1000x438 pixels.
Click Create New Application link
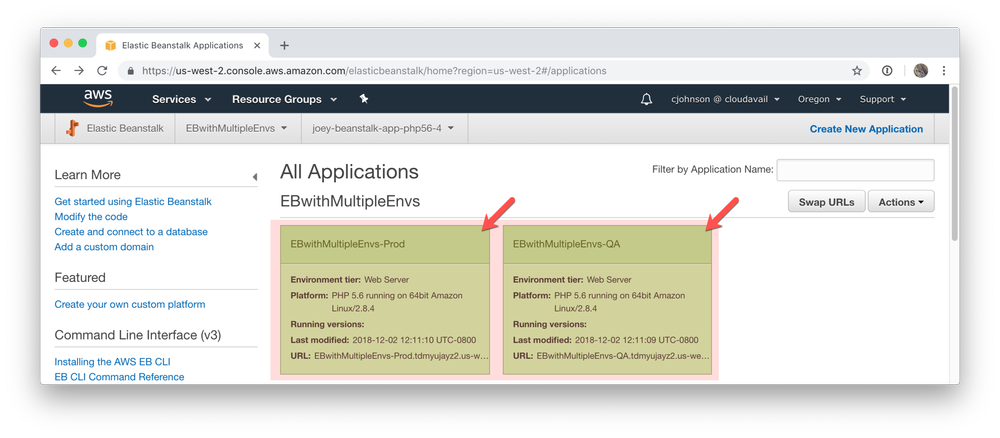(x=866, y=129)
